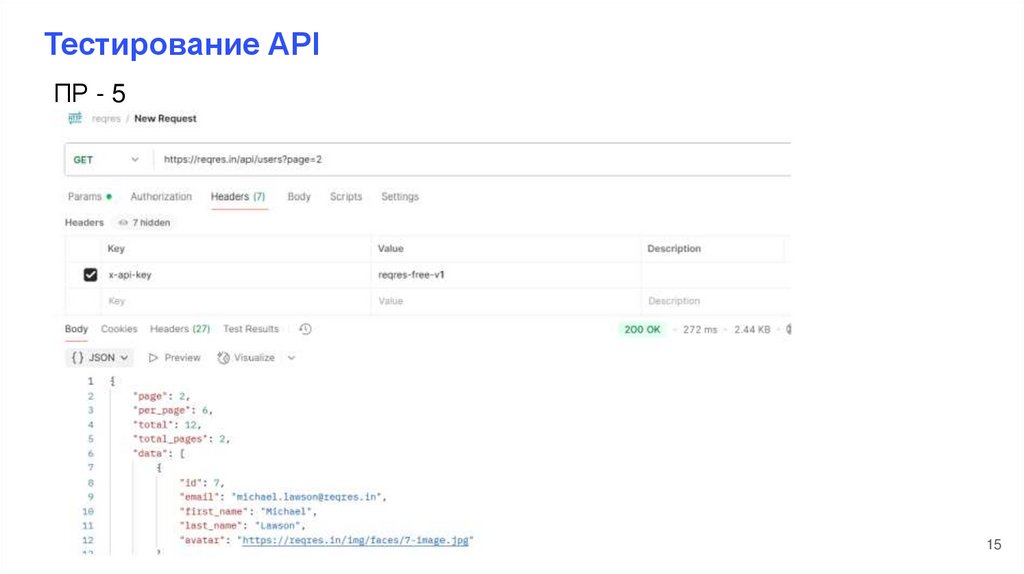Open the request Body tab
This screenshot has height=574, width=1024.
pos(299,197)
